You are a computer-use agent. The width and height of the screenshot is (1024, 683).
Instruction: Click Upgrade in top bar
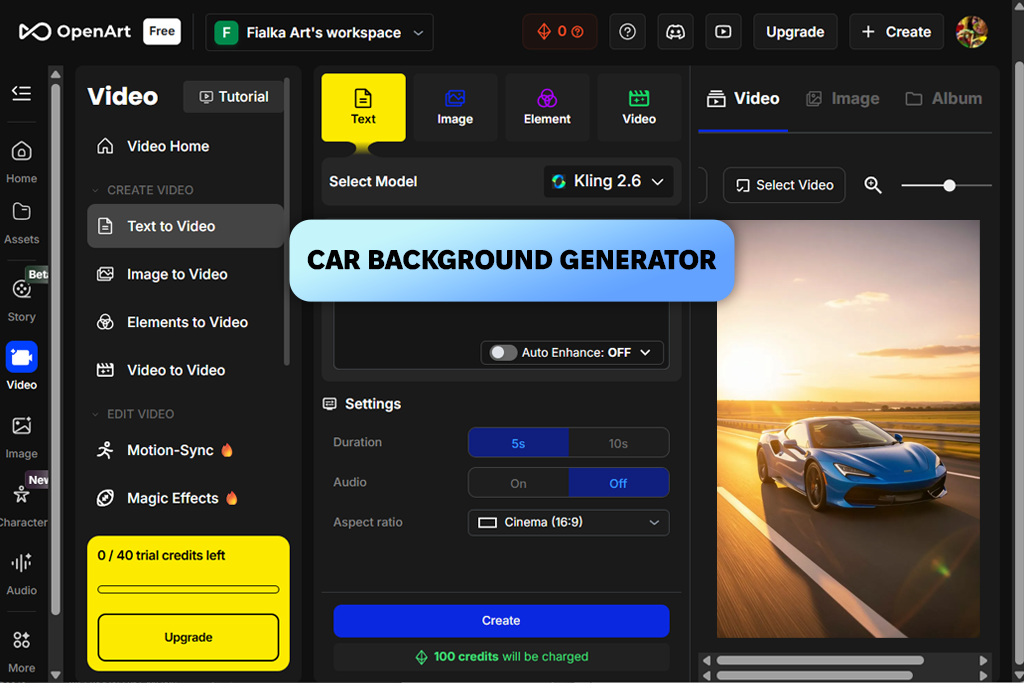(795, 32)
